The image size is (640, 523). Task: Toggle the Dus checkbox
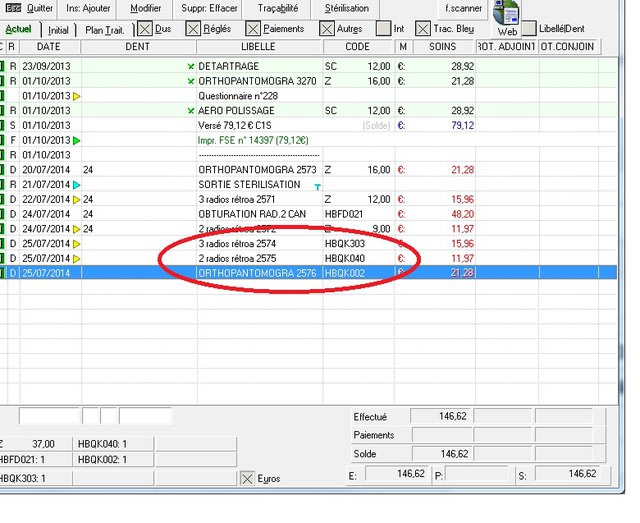(144, 29)
